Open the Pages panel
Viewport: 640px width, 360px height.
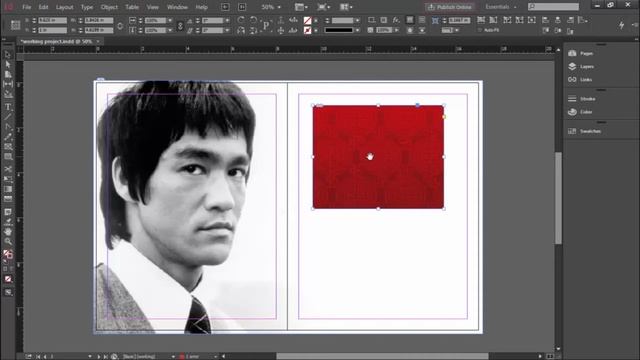pyautogui.click(x=581, y=53)
